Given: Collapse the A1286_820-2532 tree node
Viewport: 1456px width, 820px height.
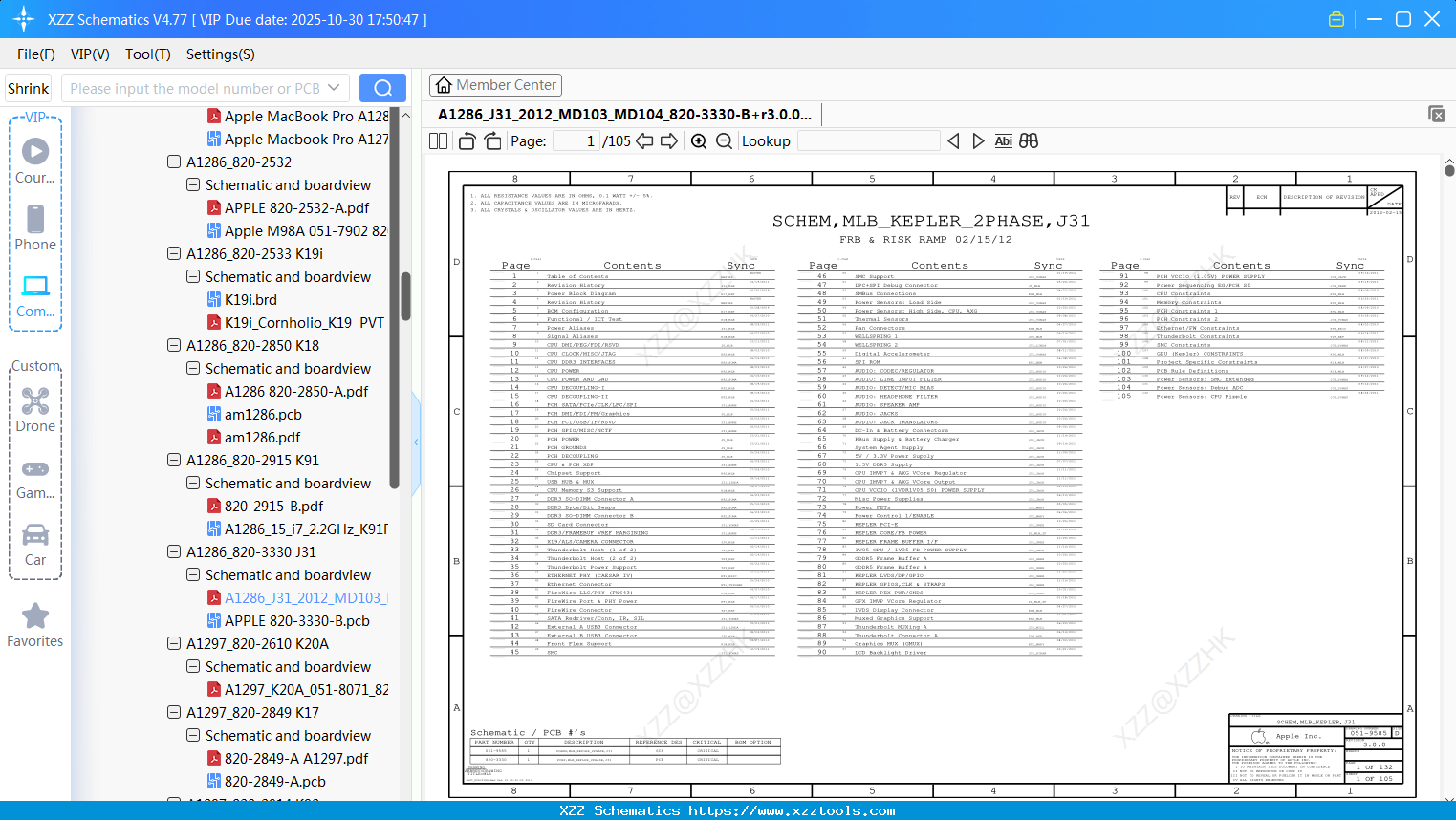Looking at the screenshot, I should [x=174, y=162].
